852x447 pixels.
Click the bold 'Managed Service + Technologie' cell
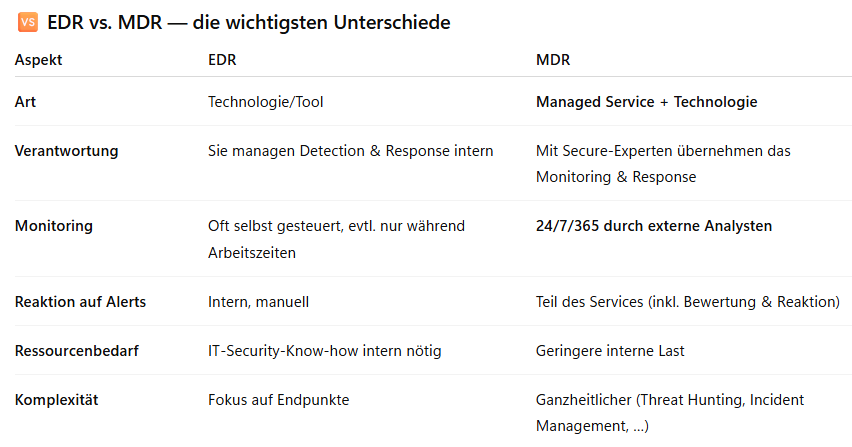[x=646, y=101]
